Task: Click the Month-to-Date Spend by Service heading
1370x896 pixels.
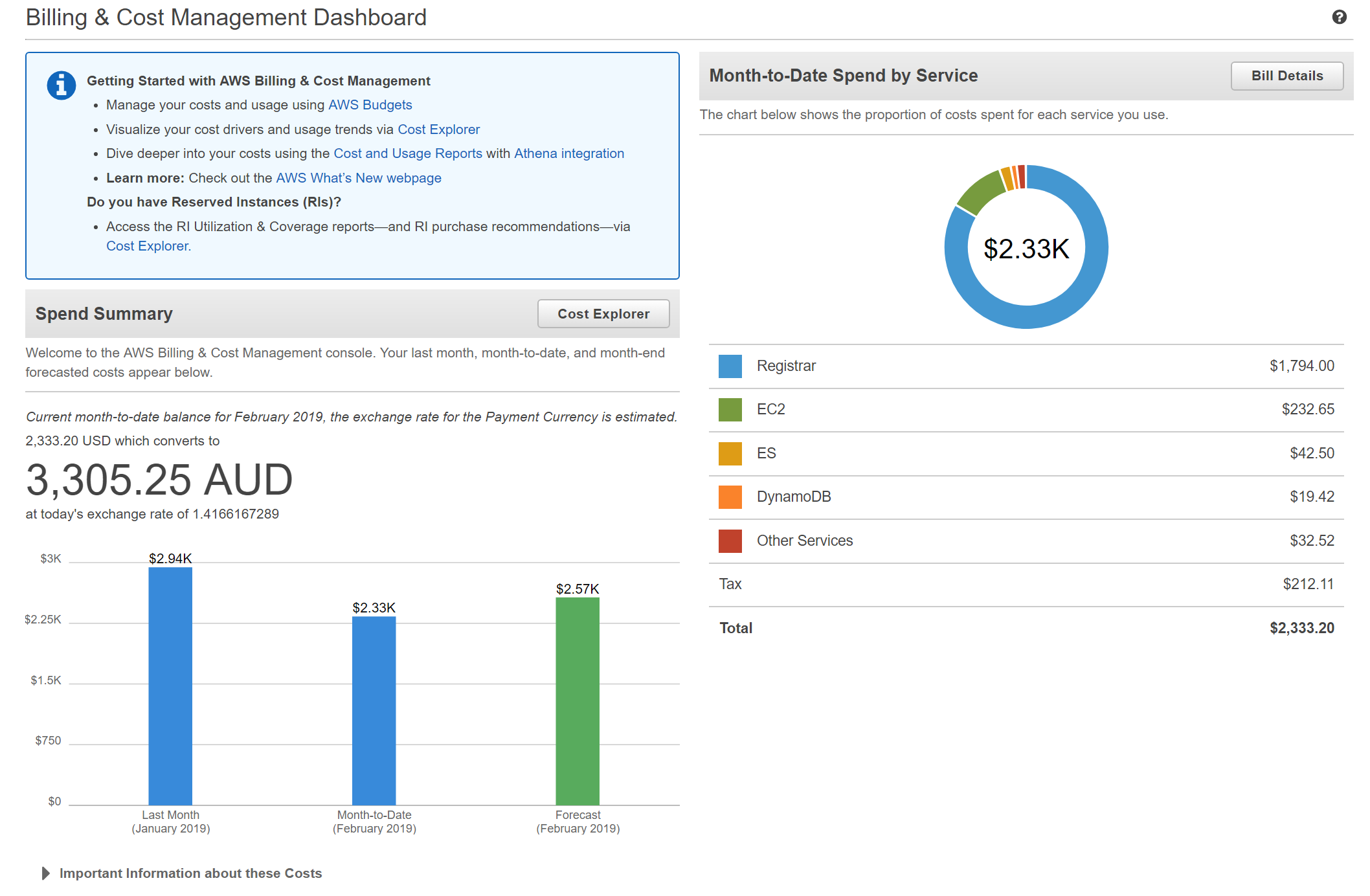Action: (x=843, y=76)
